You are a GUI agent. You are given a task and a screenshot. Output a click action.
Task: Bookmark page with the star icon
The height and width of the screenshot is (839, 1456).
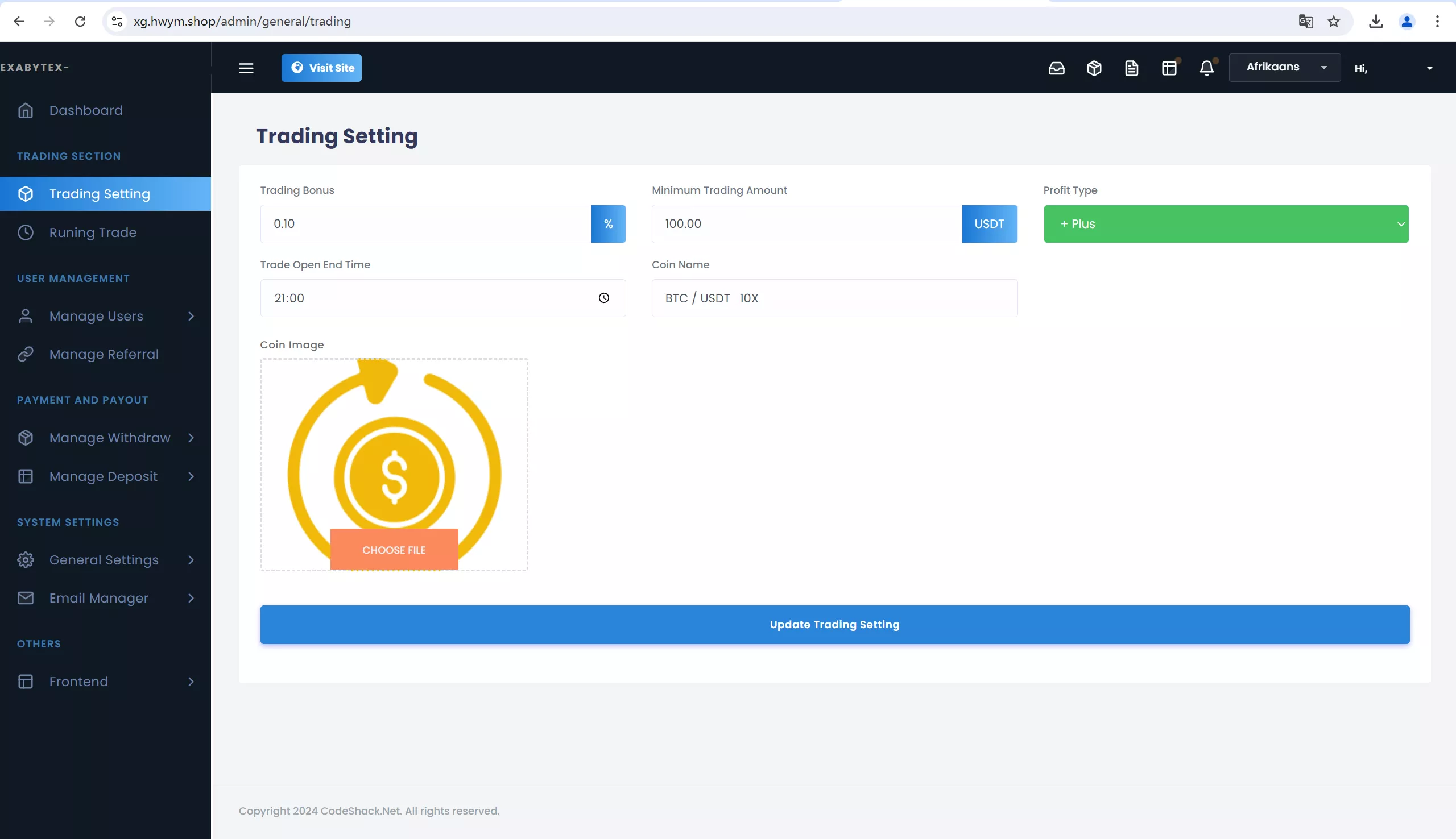(x=1333, y=22)
